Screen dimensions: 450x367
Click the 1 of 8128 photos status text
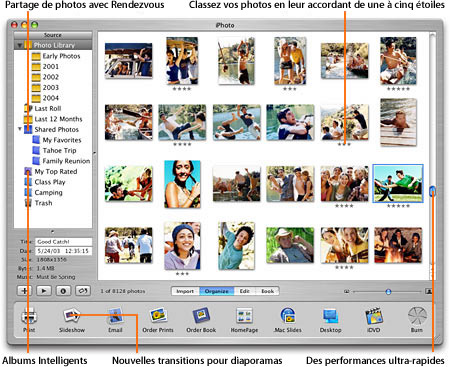[123, 291]
